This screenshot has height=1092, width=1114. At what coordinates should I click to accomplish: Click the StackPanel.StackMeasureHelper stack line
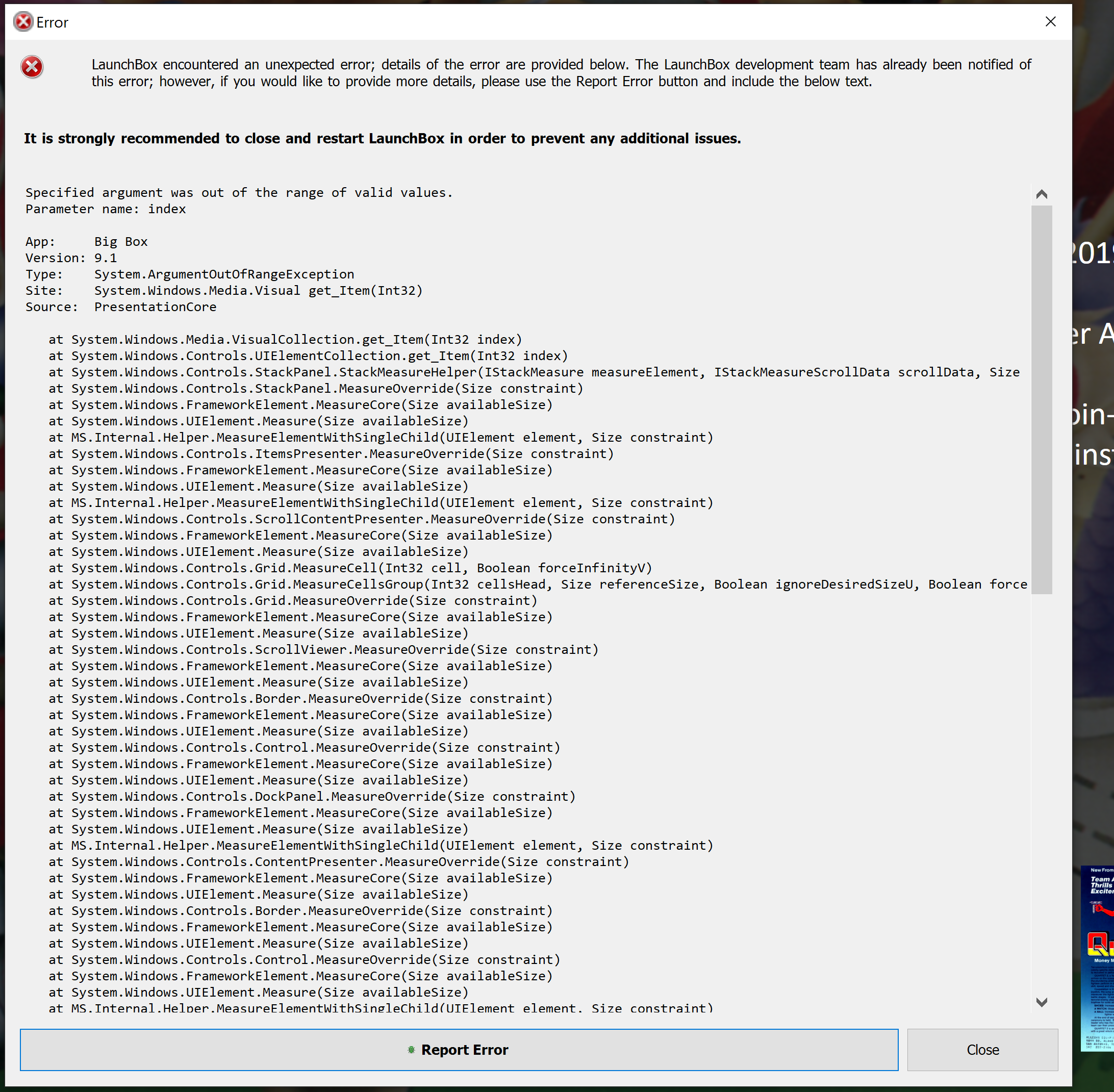[x=534, y=372]
